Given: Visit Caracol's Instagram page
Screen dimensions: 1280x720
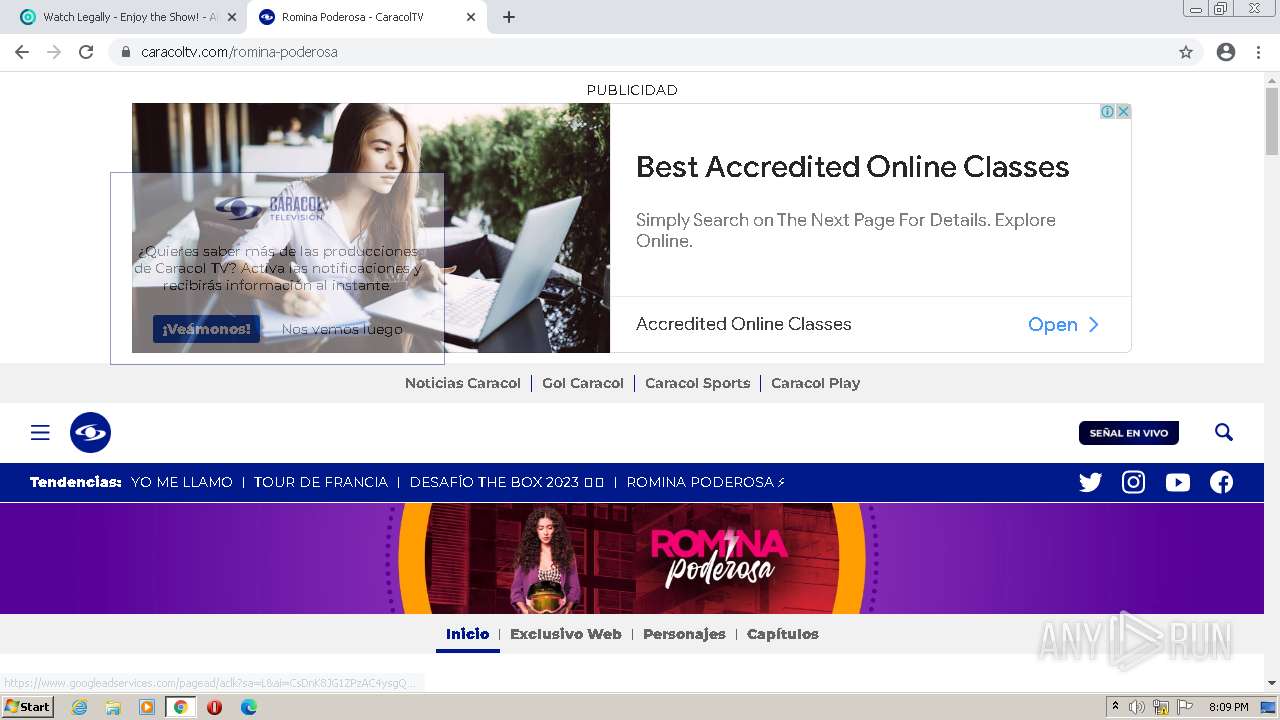Looking at the screenshot, I should tap(1133, 482).
